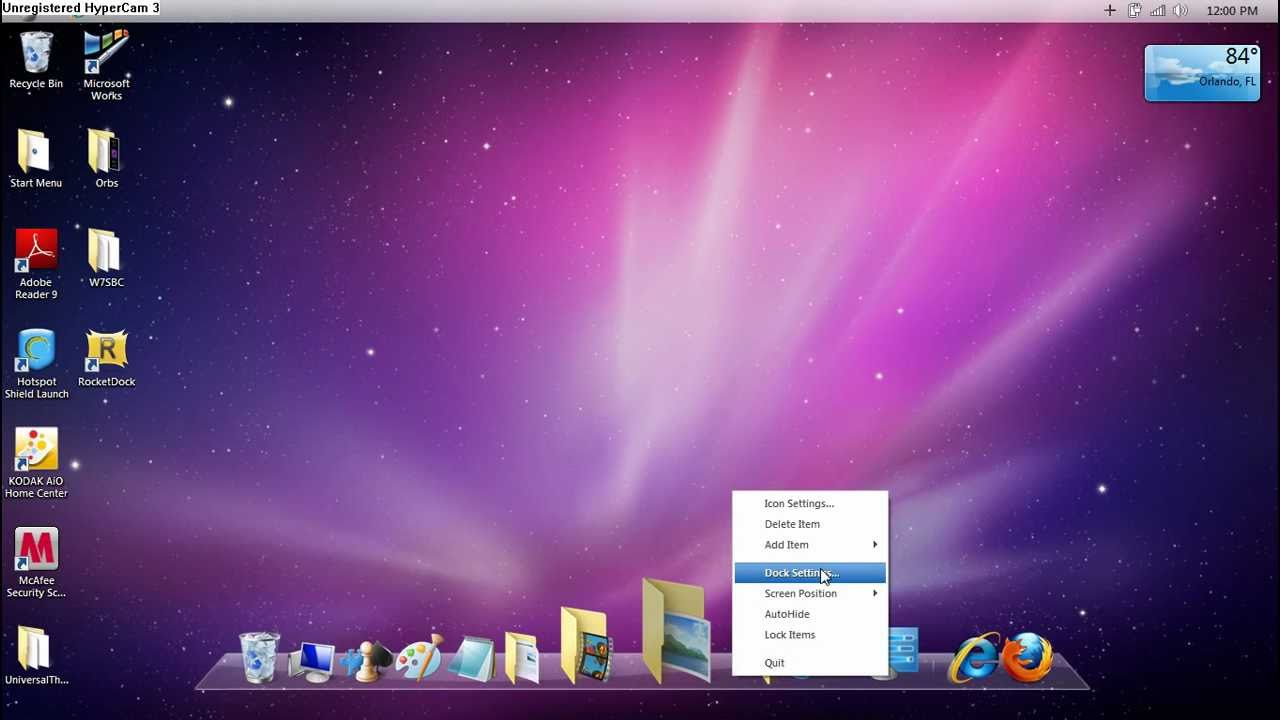Image resolution: width=1280 pixels, height=720 pixels.
Task: Open Dock Settings from the context menu
Action: tap(800, 573)
